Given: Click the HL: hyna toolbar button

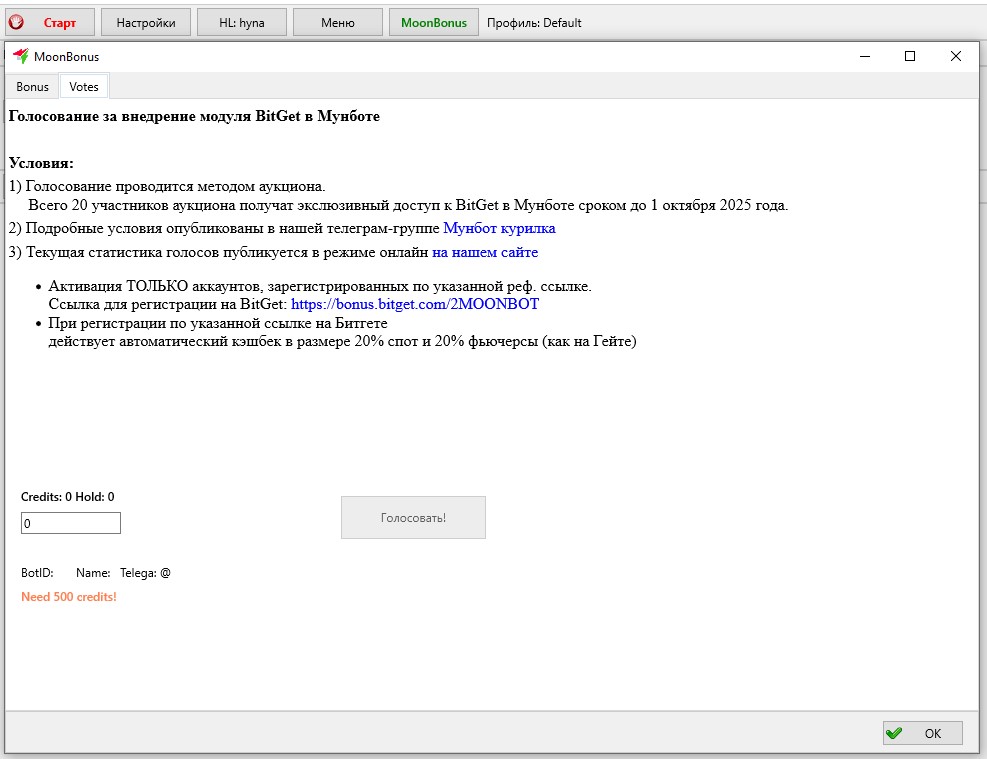Looking at the screenshot, I should 241,22.
